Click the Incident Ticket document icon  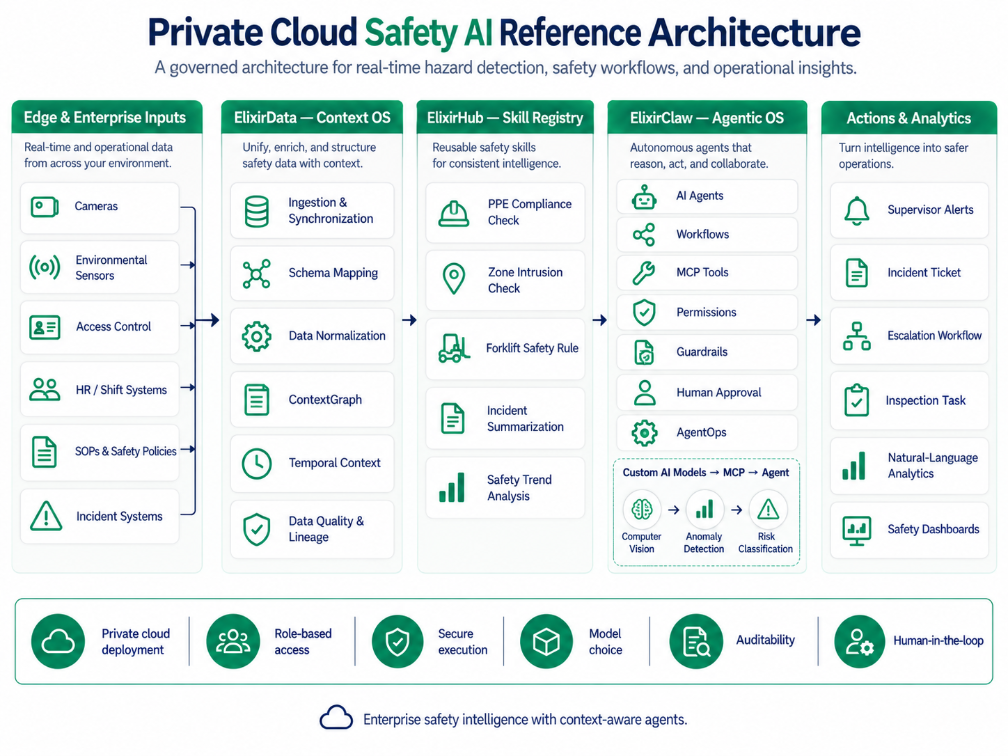point(857,273)
